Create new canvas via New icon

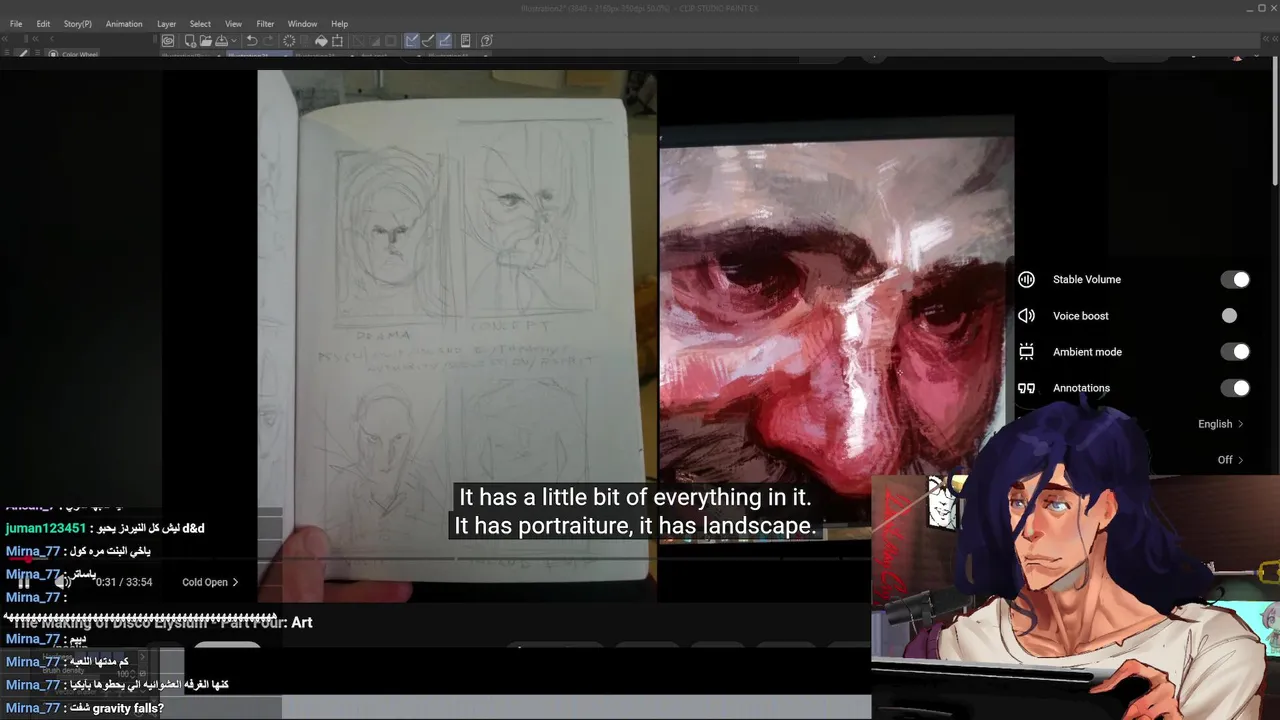189,41
